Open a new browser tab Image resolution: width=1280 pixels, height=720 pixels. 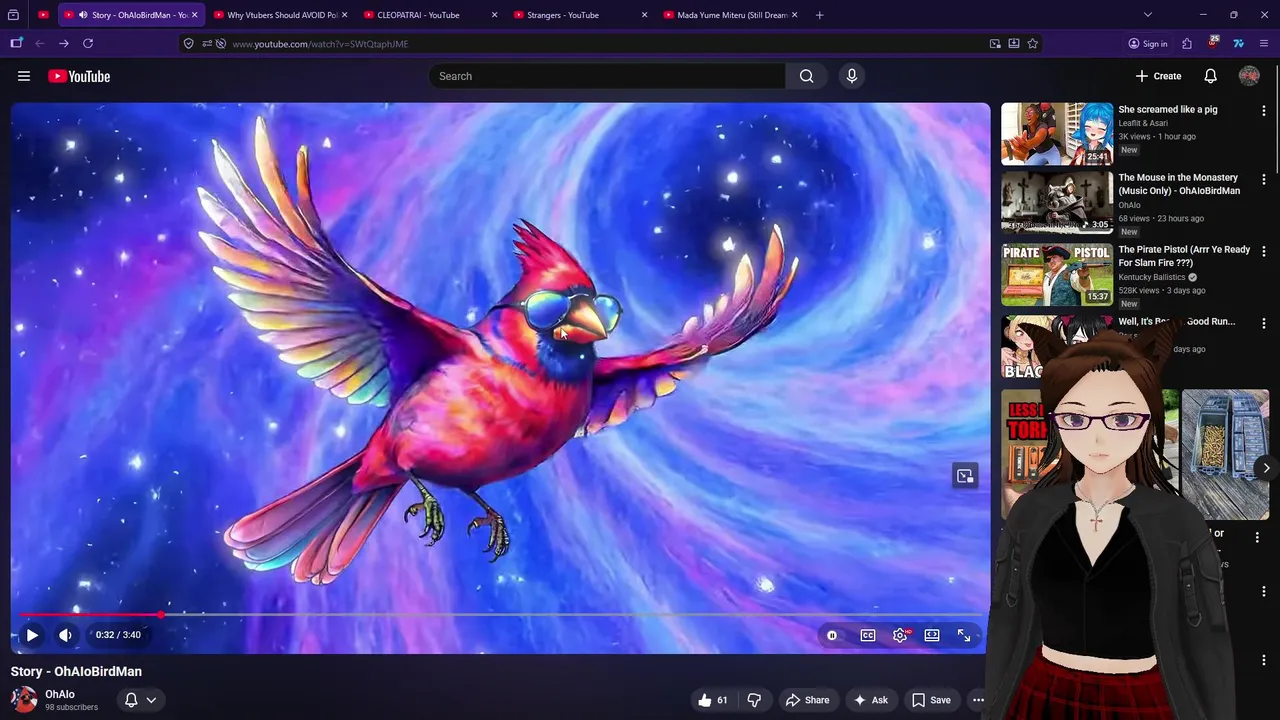(820, 15)
